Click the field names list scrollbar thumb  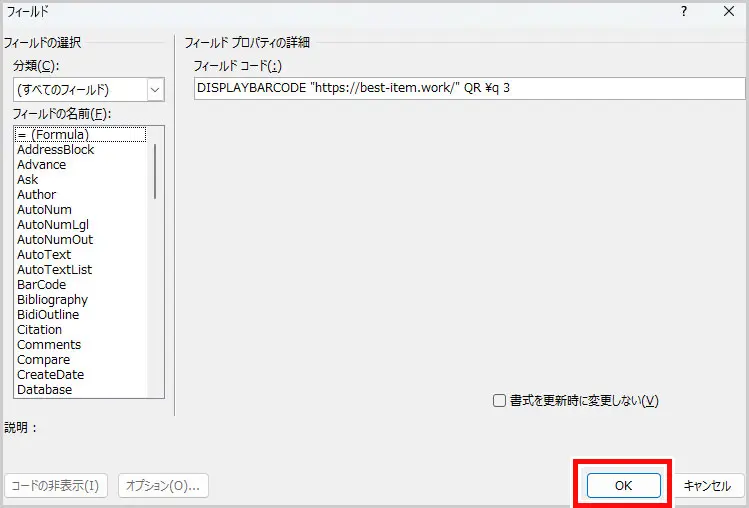point(155,171)
